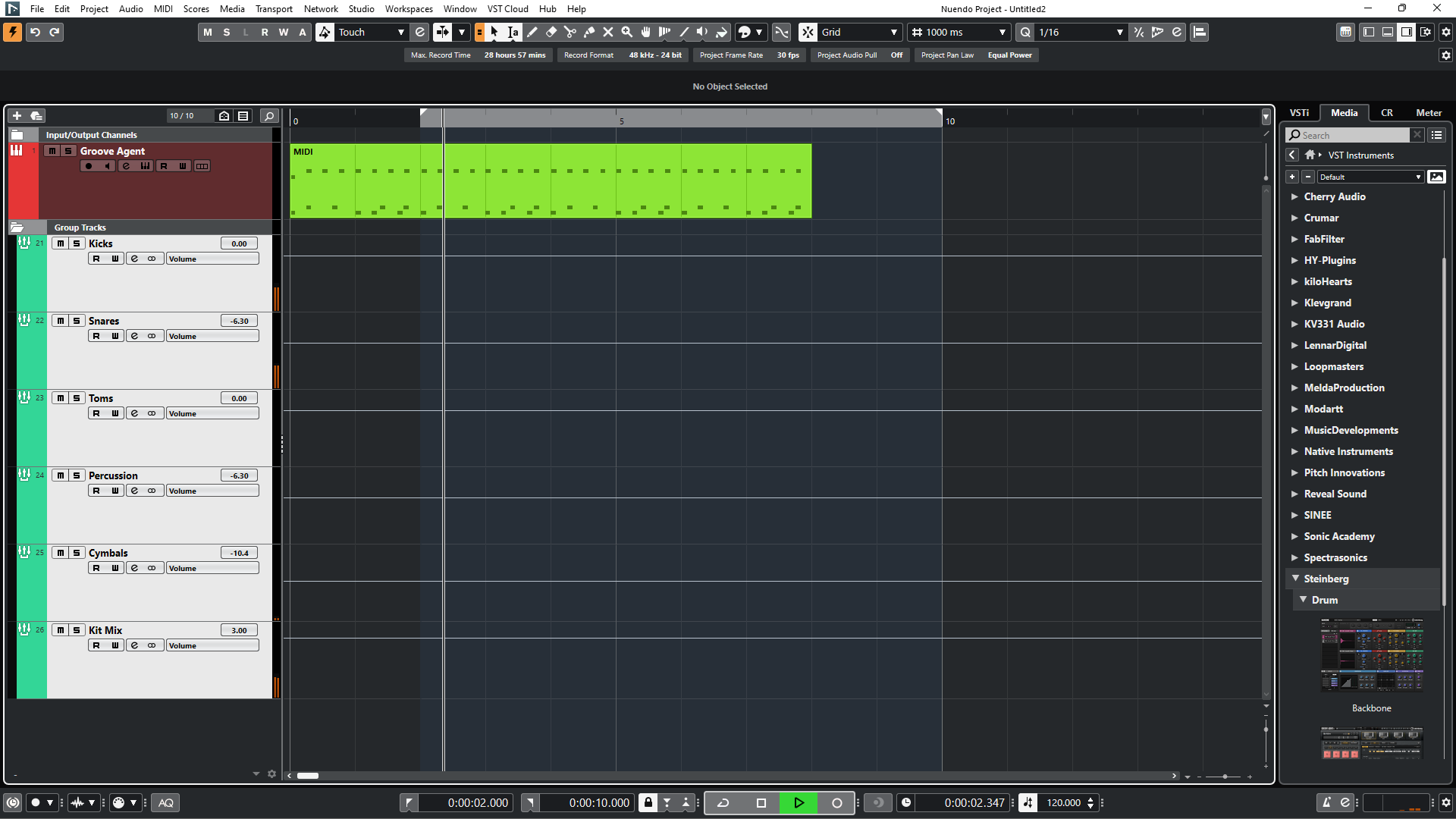
Task: Select the Zoom magnifier tool
Action: 627,33
